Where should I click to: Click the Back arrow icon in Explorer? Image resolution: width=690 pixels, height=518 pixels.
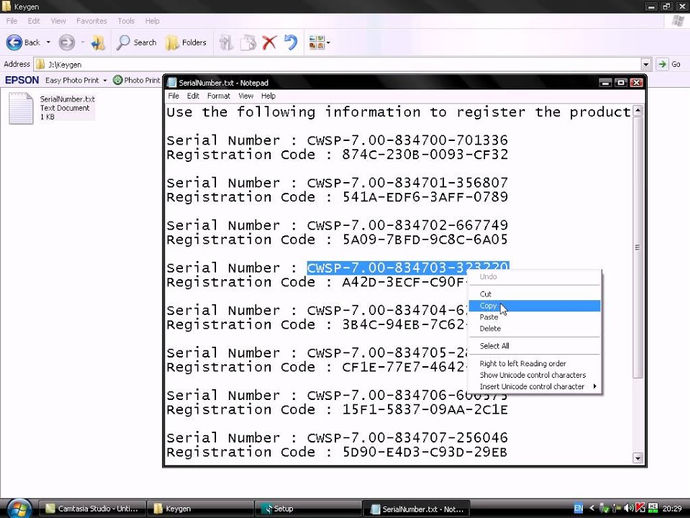(x=14, y=42)
